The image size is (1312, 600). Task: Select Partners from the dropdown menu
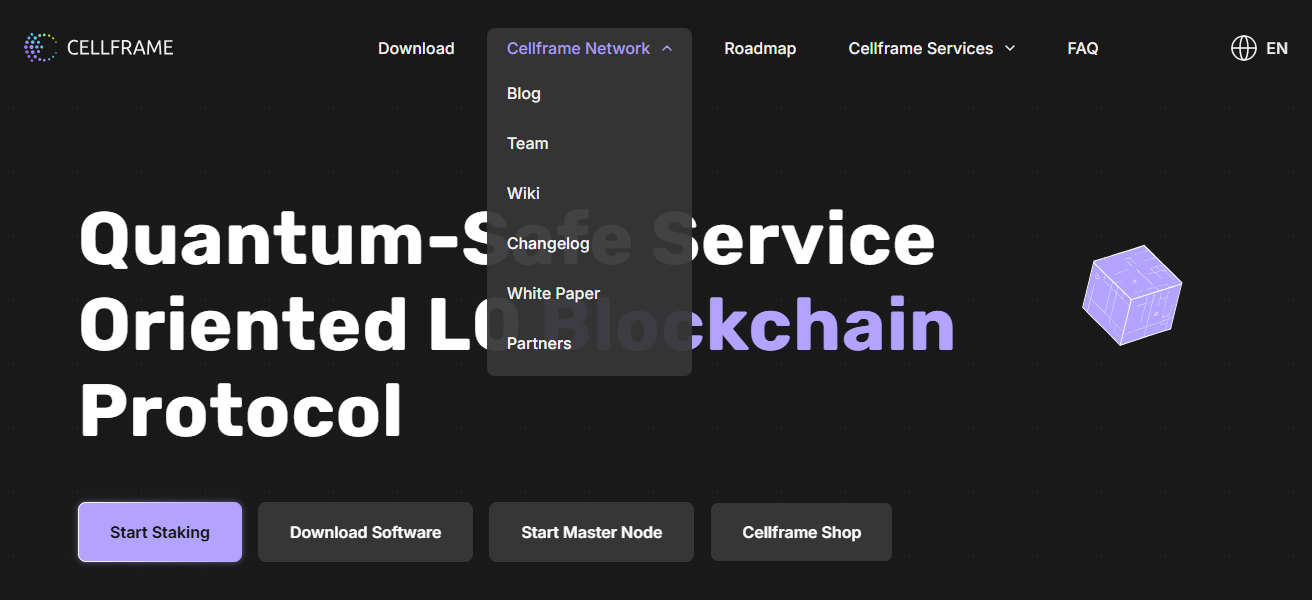point(539,343)
